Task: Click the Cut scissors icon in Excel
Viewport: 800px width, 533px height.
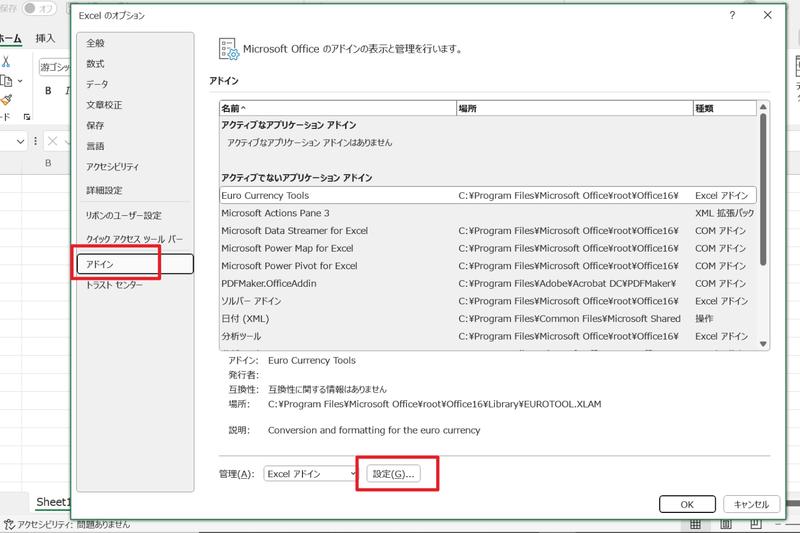Action: 6,62
